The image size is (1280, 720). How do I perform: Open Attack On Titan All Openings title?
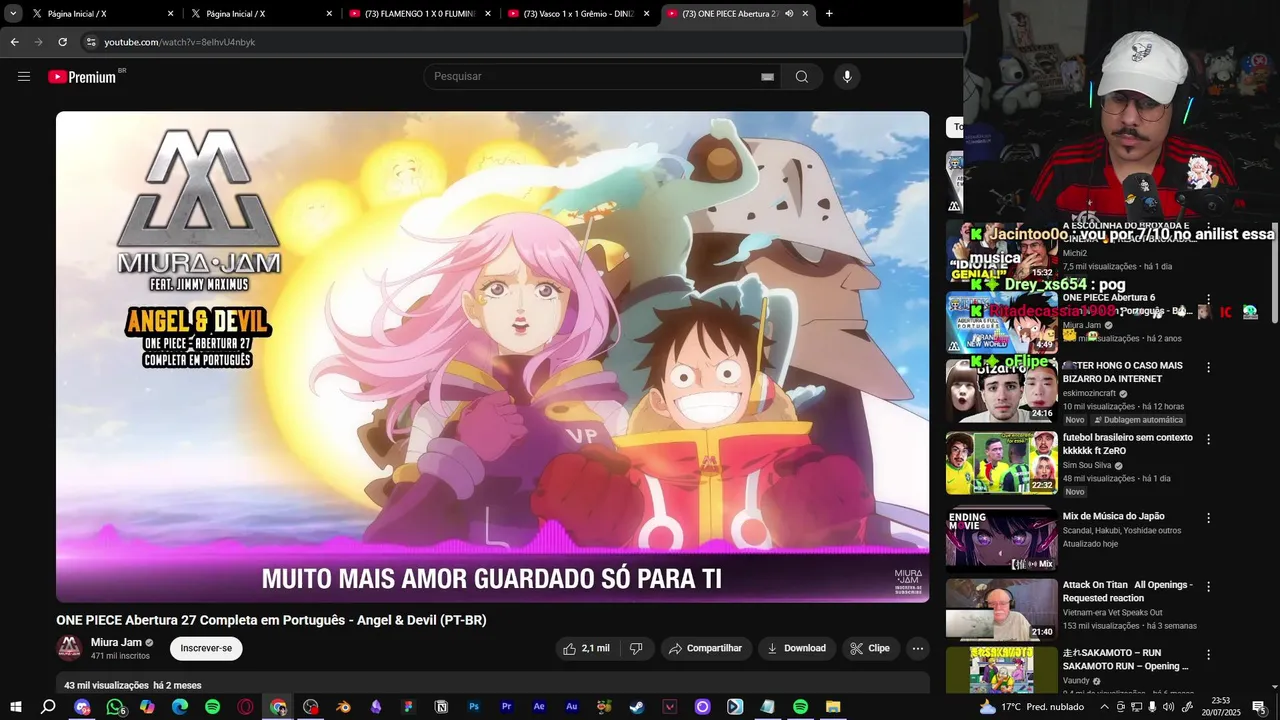pyautogui.click(x=1127, y=591)
